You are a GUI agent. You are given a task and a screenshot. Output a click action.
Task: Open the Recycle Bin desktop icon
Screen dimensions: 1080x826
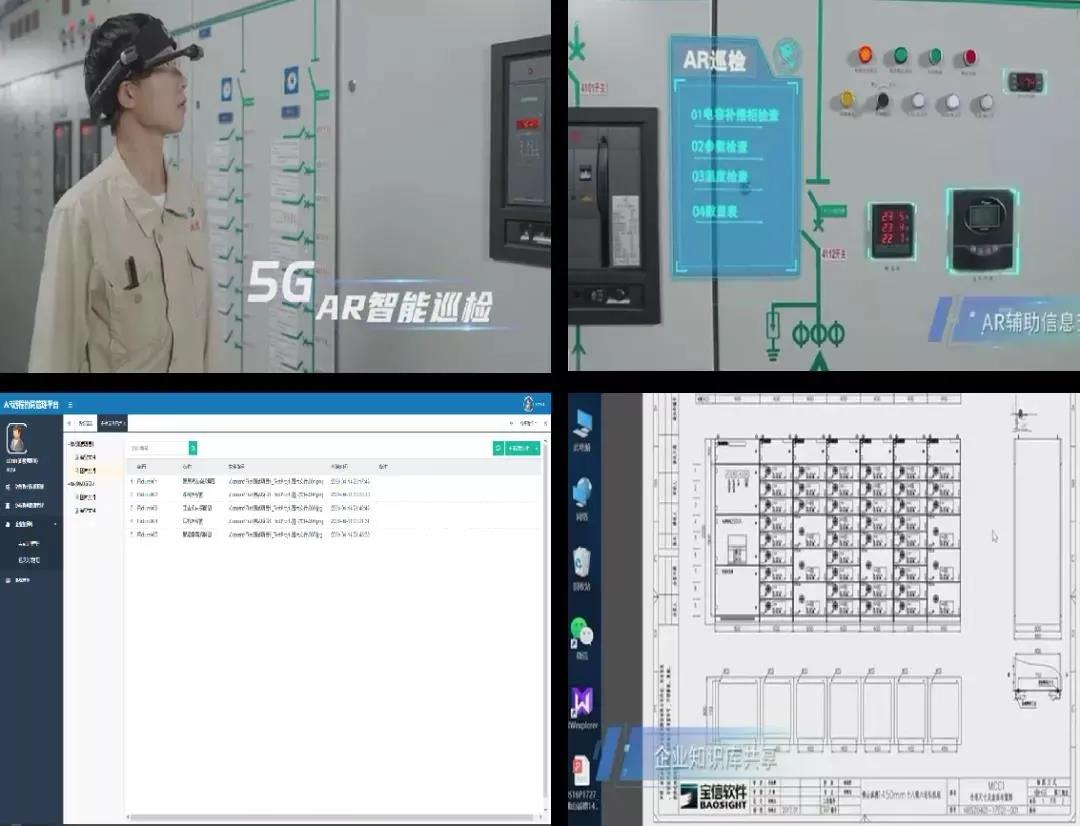[582, 563]
